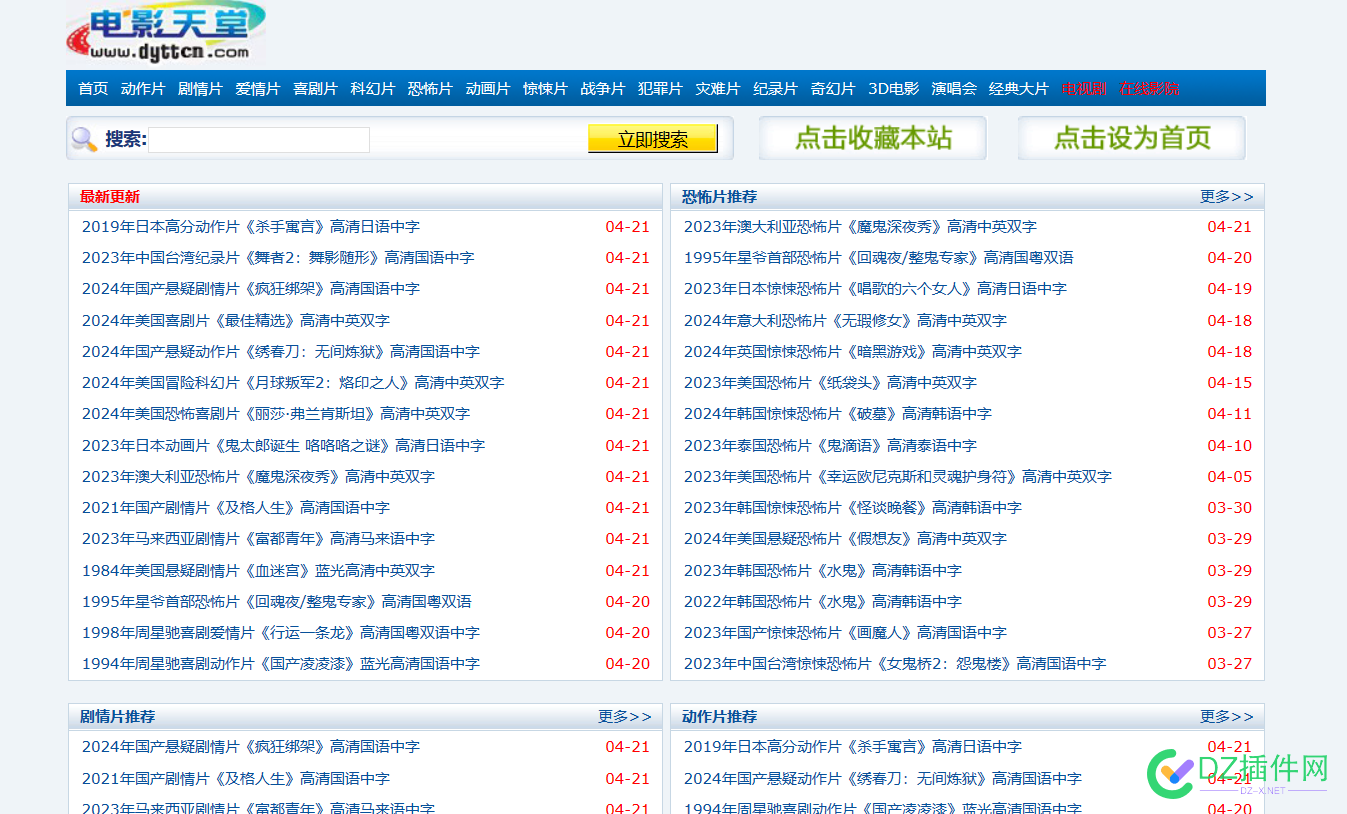Image resolution: width=1347 pixels, height=814 pixels.
Task: Open 2024年韩国惊悚恐怖片《破墓》 link
Action: click(838, 414)
